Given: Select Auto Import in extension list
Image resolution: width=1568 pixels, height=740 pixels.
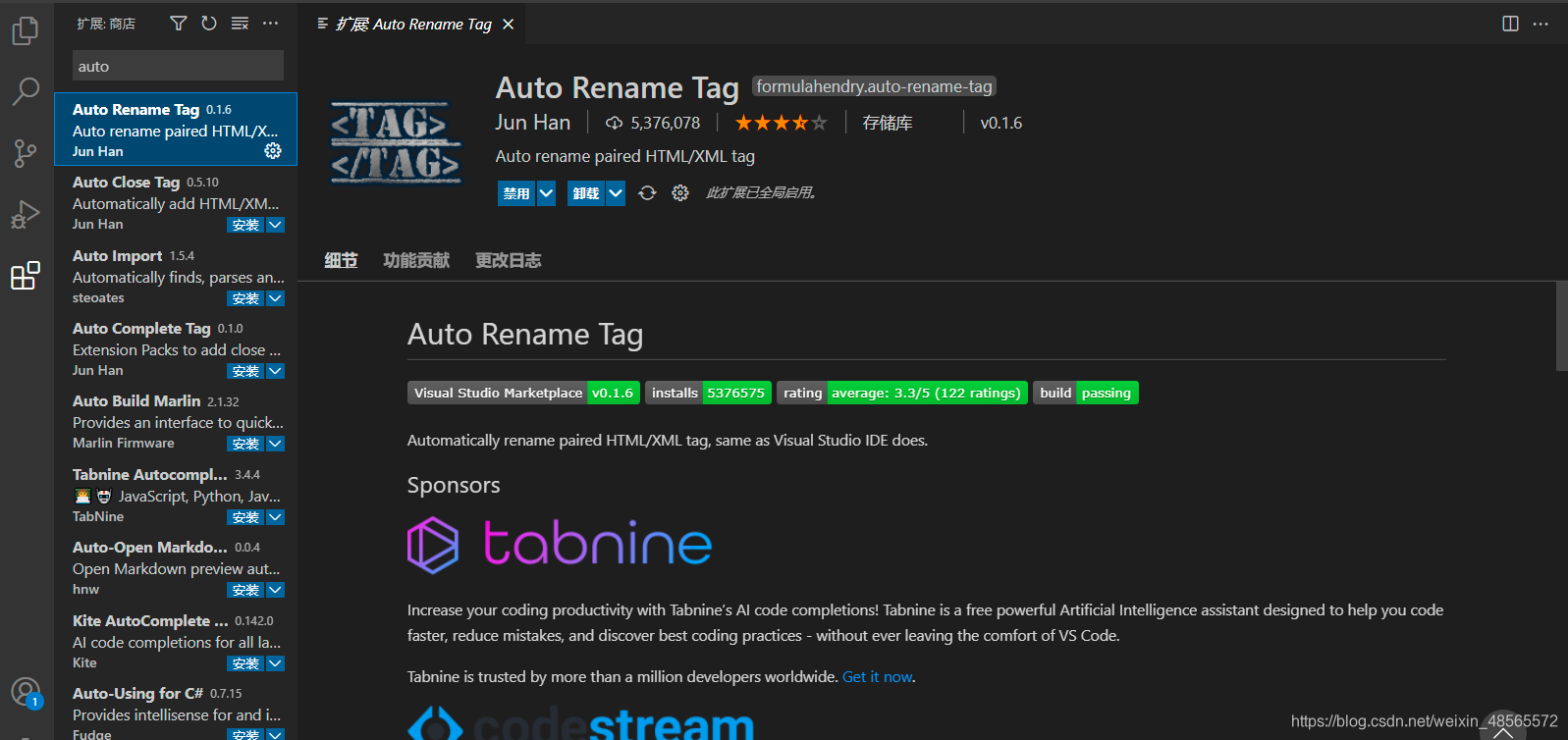Looking at the screenshot, I should point(176,276).
